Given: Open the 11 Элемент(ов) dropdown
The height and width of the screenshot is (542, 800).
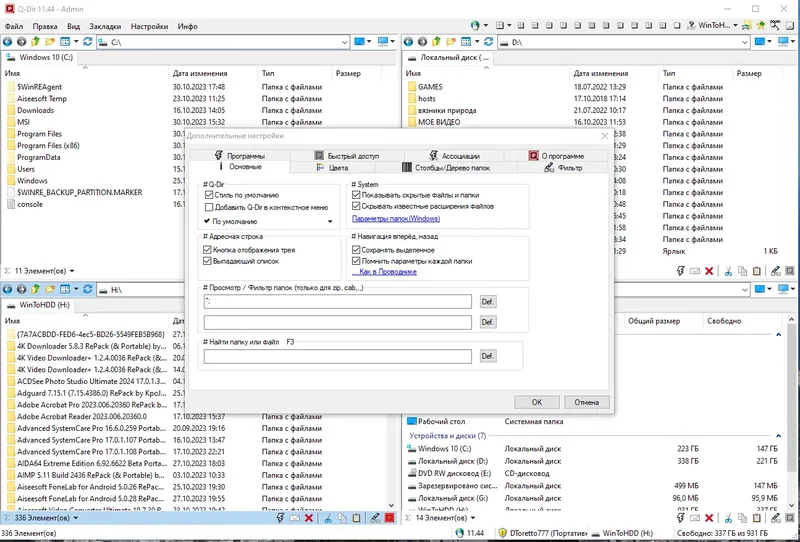Looking at the screenshot, I should point(72,271).
